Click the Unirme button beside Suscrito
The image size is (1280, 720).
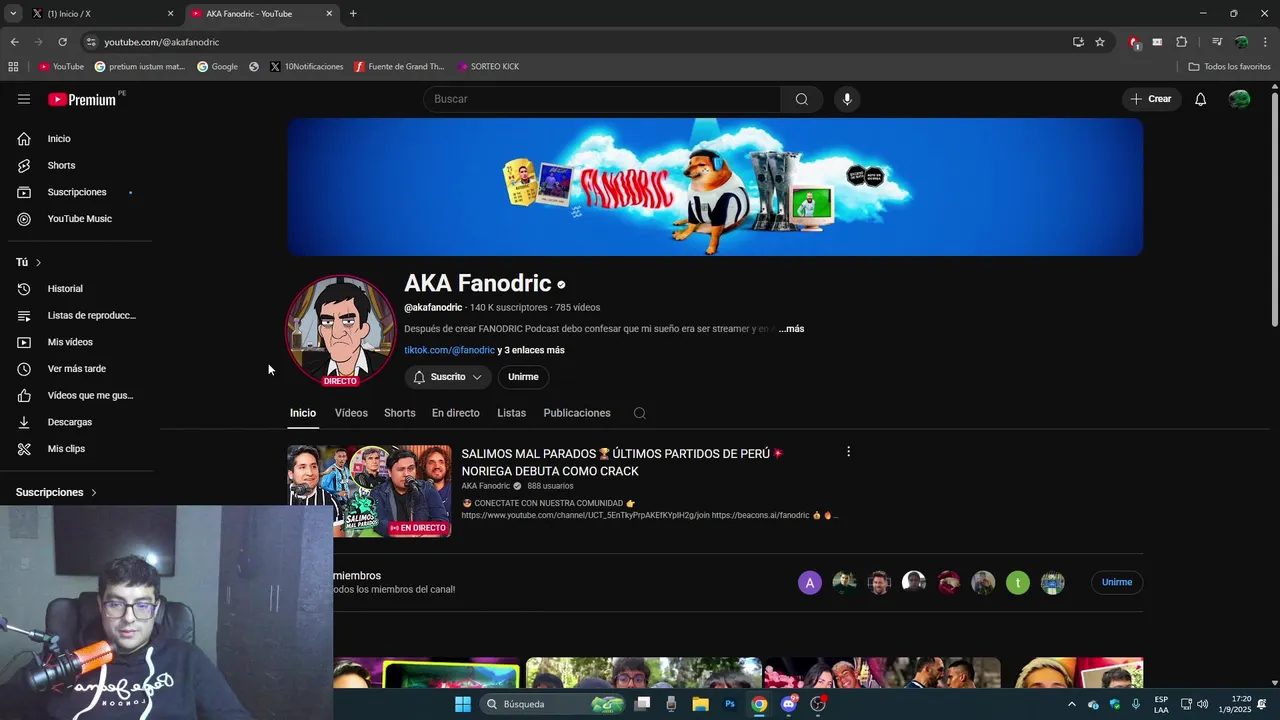[523, 377]
